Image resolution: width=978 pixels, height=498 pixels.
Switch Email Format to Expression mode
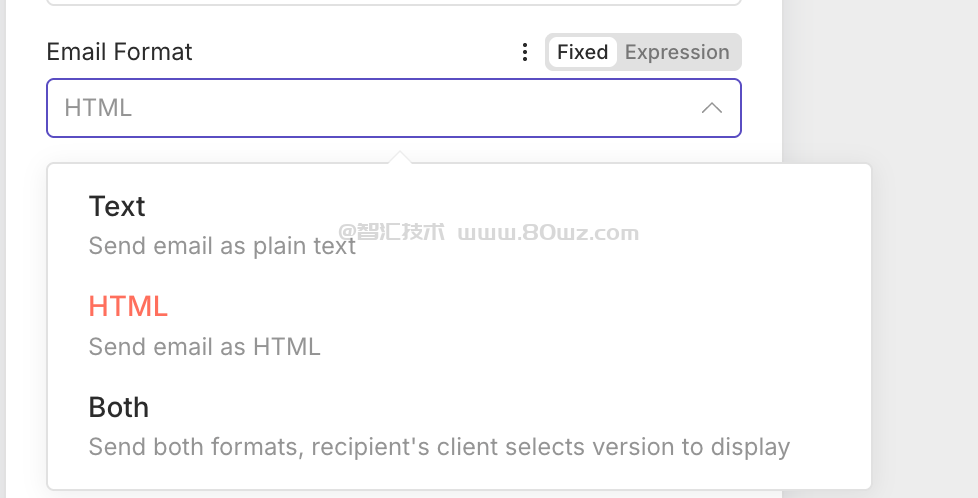(677, 52)
